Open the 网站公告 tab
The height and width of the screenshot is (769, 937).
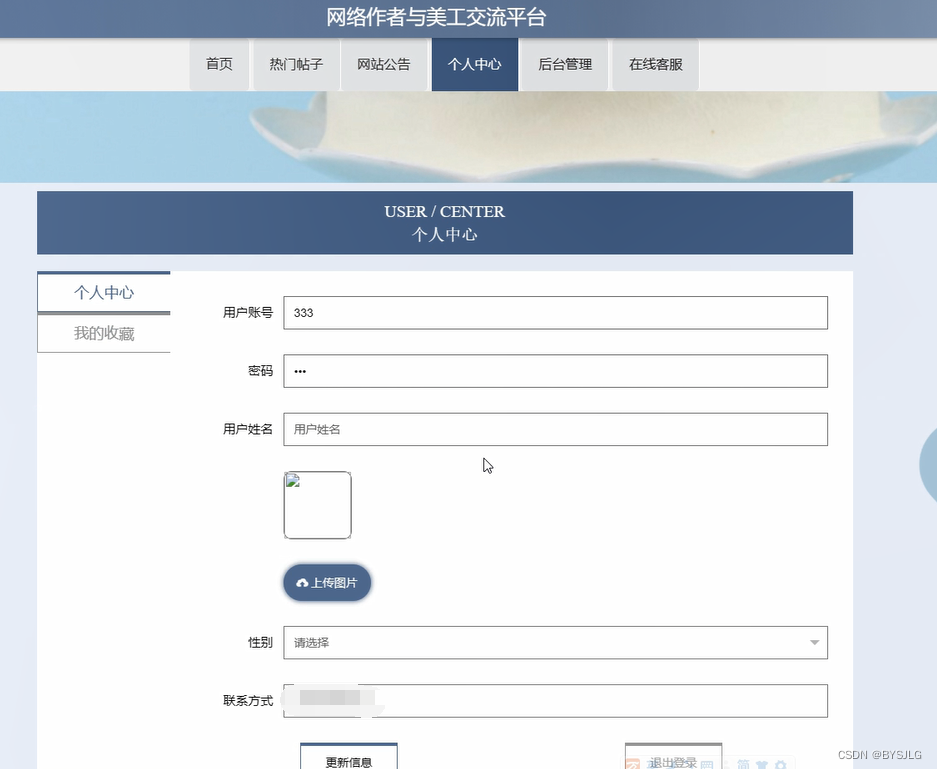pyautogui.click(x=384, y=65)
